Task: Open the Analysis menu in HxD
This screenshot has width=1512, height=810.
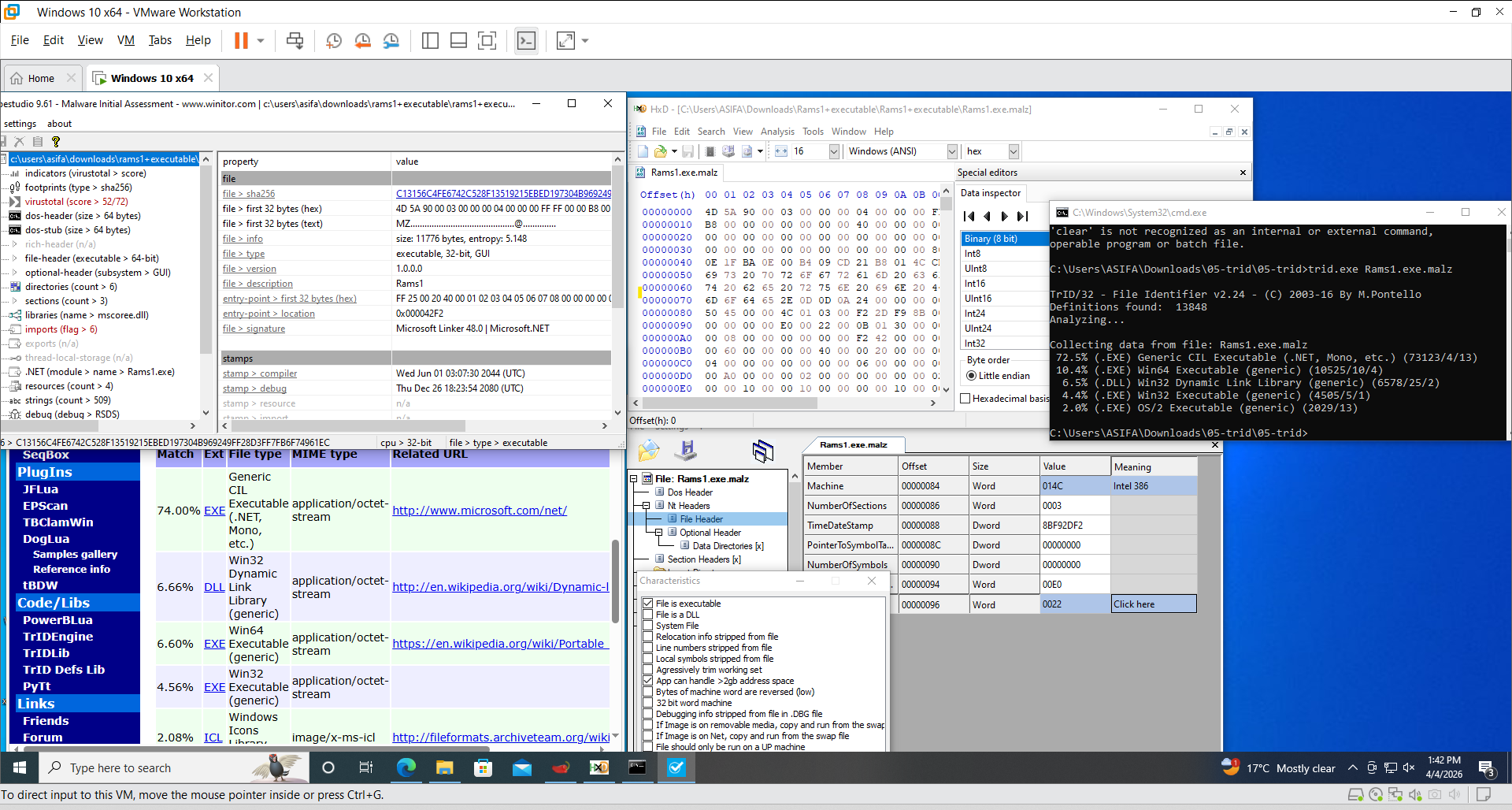Action: pos(776,132)
